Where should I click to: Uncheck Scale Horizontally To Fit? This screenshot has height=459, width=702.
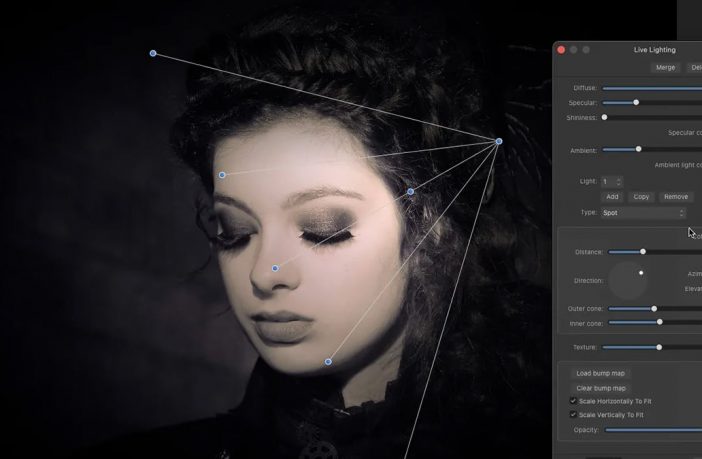coord(573,401)
